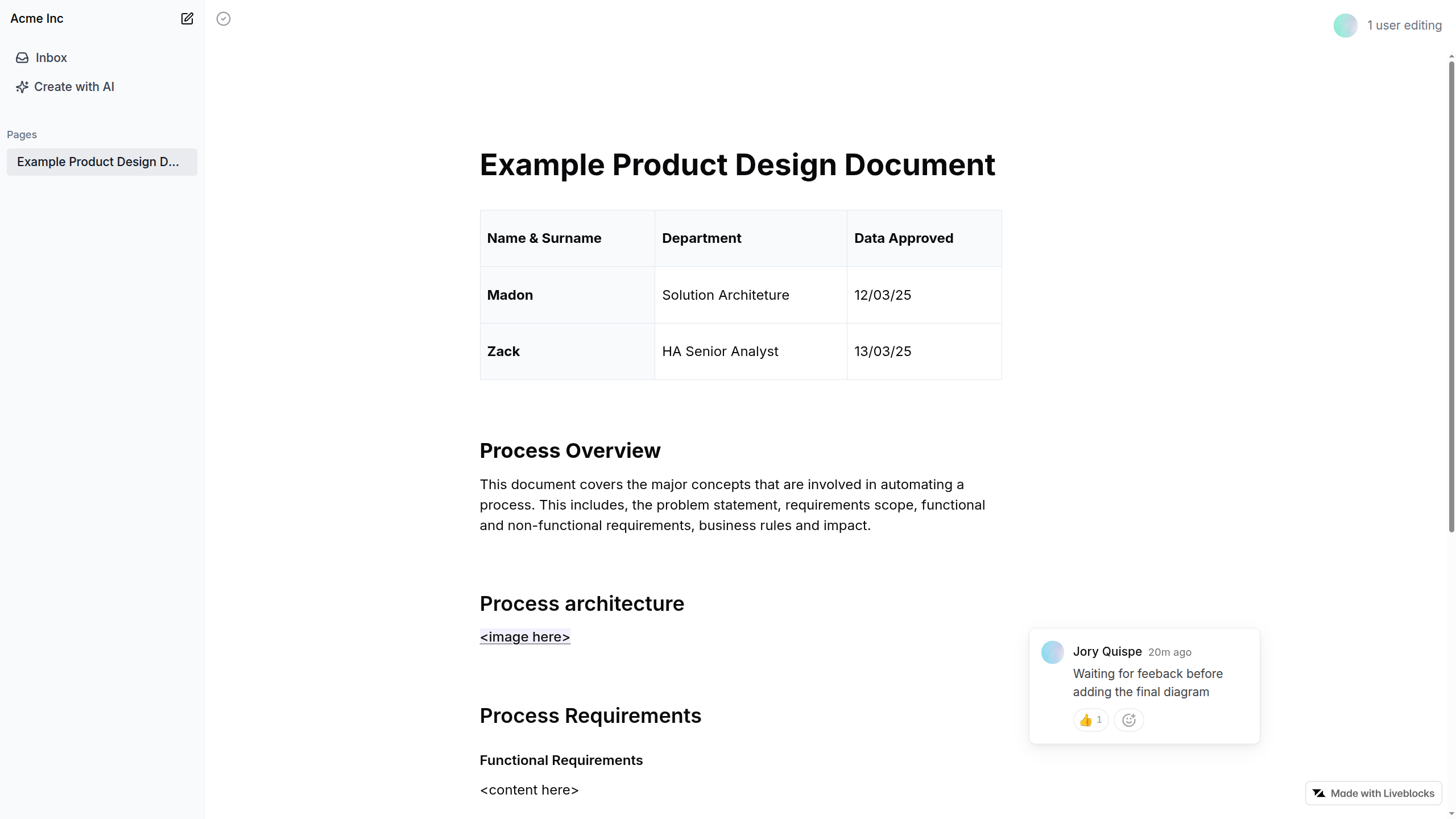The width and height of the screenshot is (1456, 819).
Task: Click the Solution Architeture table cell
Action: coord(750,295)
